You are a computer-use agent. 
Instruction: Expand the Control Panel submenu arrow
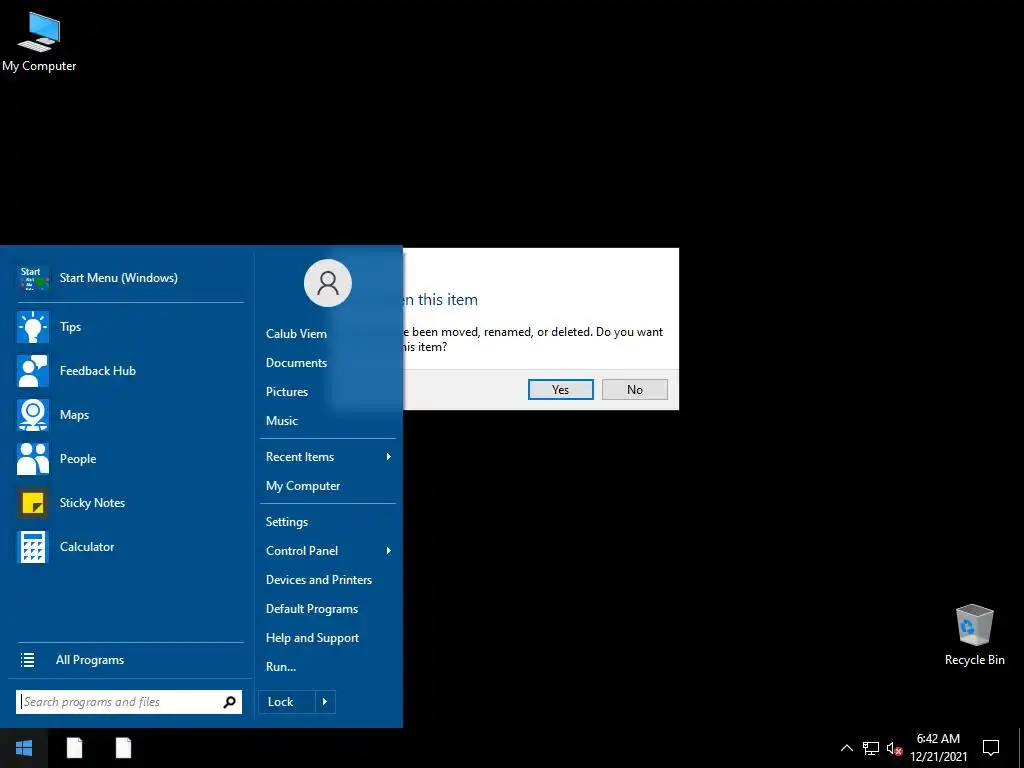[389, 551]
